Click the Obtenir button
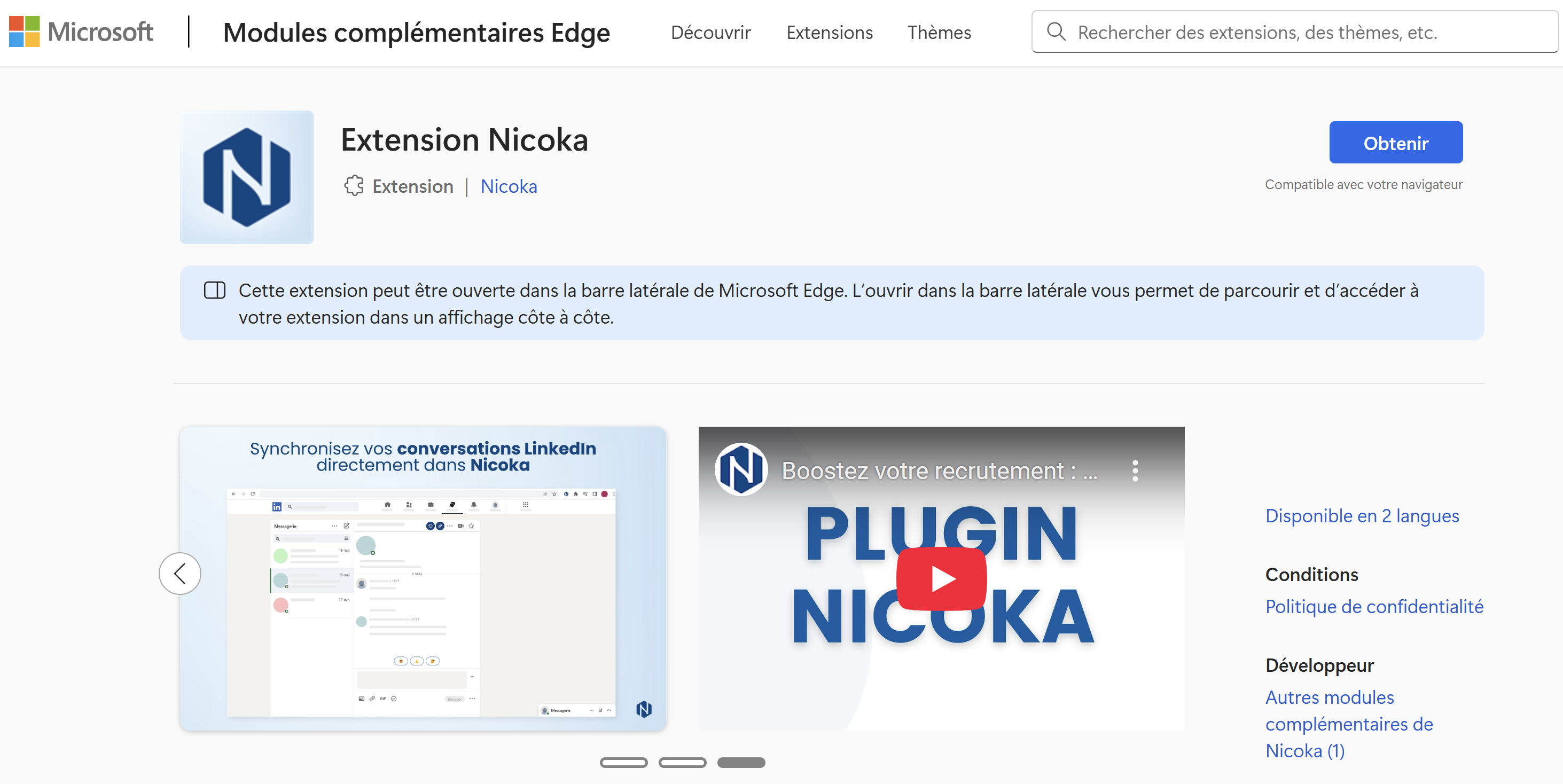 1395,143
